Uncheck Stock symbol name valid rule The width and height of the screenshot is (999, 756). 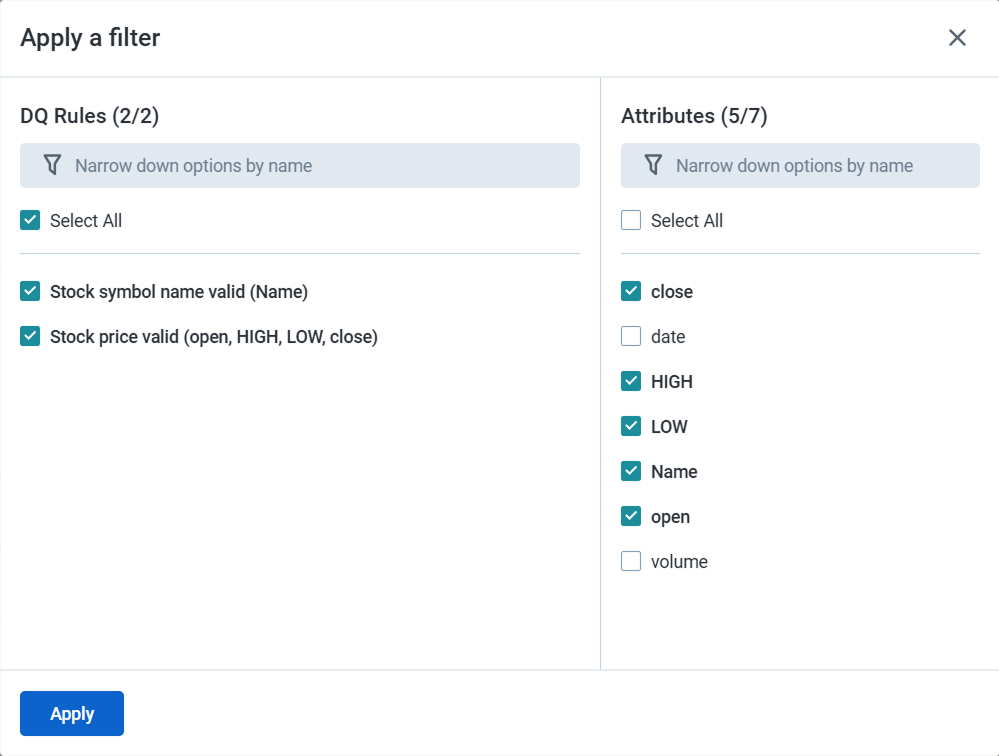point(30,291)
